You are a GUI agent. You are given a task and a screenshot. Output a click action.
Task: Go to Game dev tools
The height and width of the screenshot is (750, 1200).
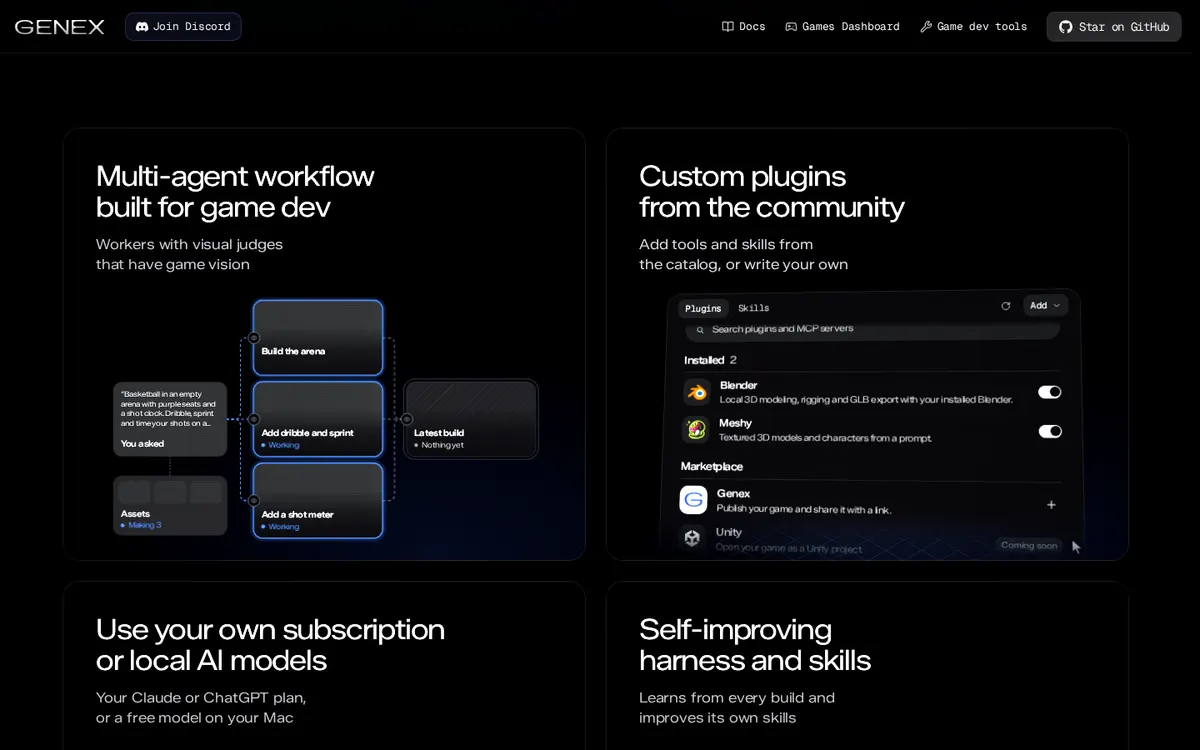click(x=973, y=27)
